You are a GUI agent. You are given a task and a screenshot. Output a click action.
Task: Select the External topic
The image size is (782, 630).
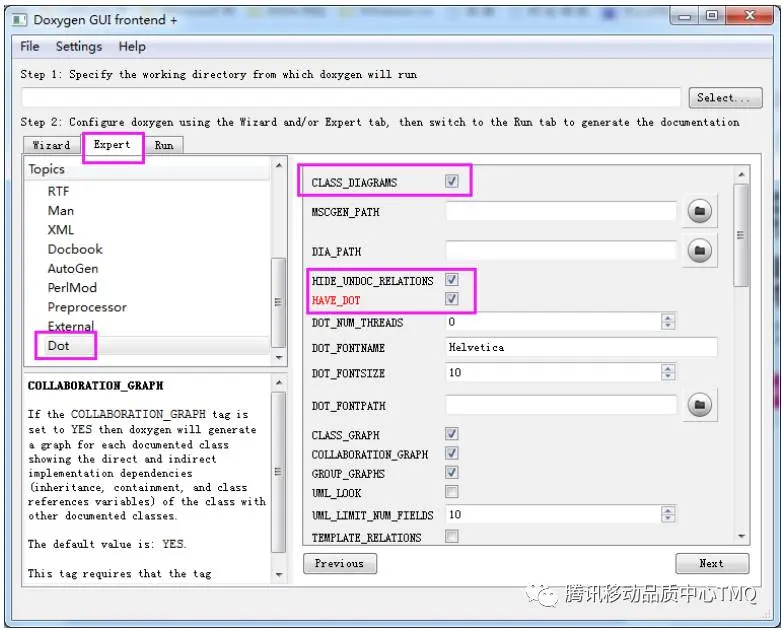[71, 326]
